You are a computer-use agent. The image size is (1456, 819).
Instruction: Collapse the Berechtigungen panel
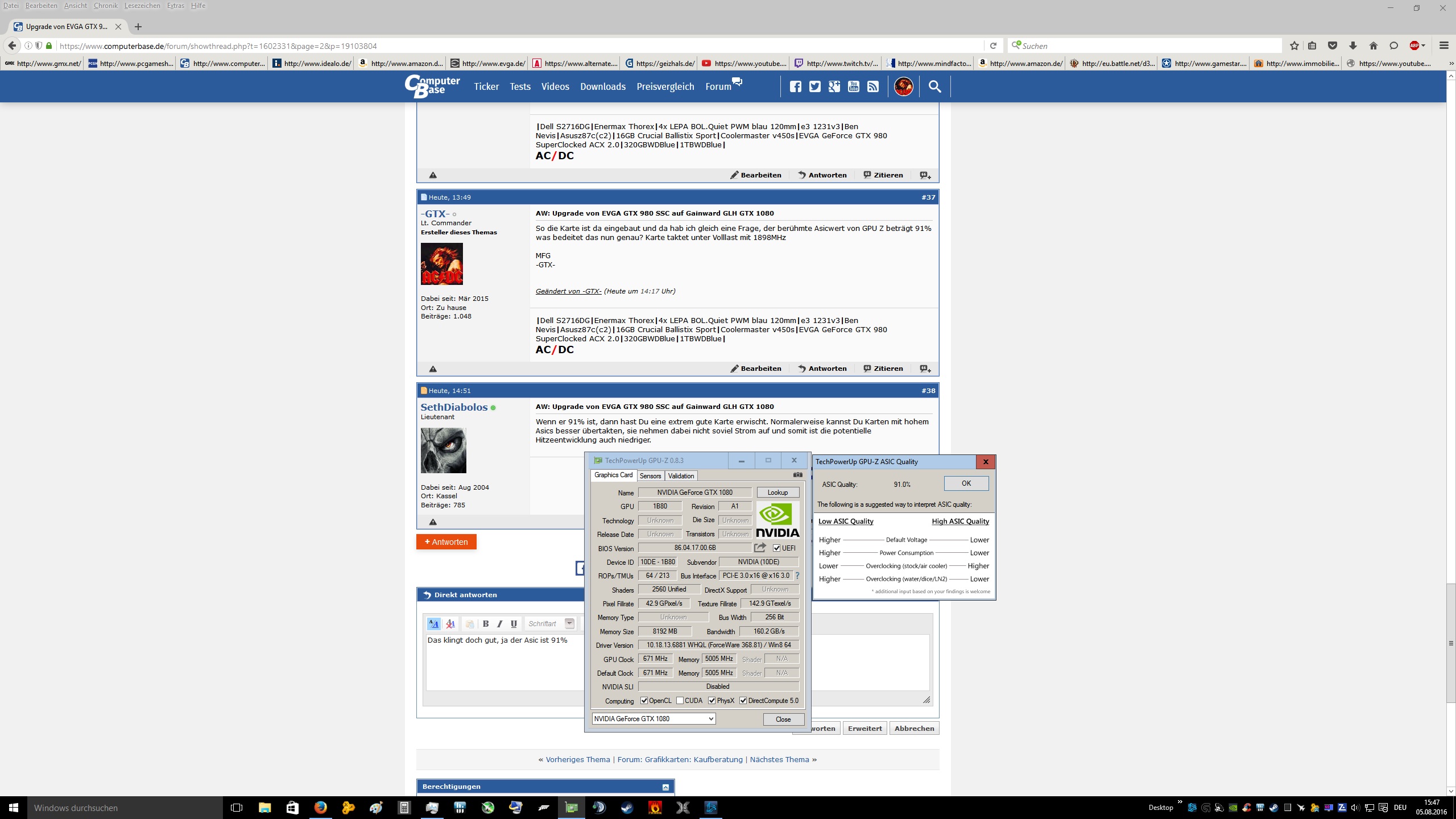665,787
